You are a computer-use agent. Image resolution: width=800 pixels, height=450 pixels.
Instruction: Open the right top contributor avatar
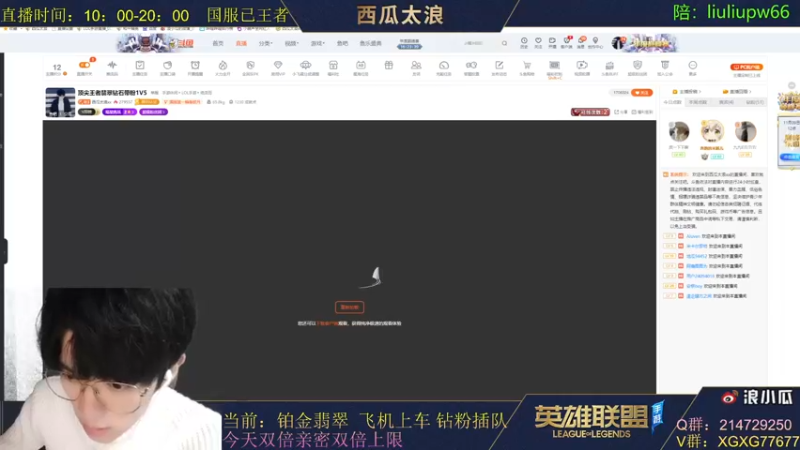tap(745, 132)
